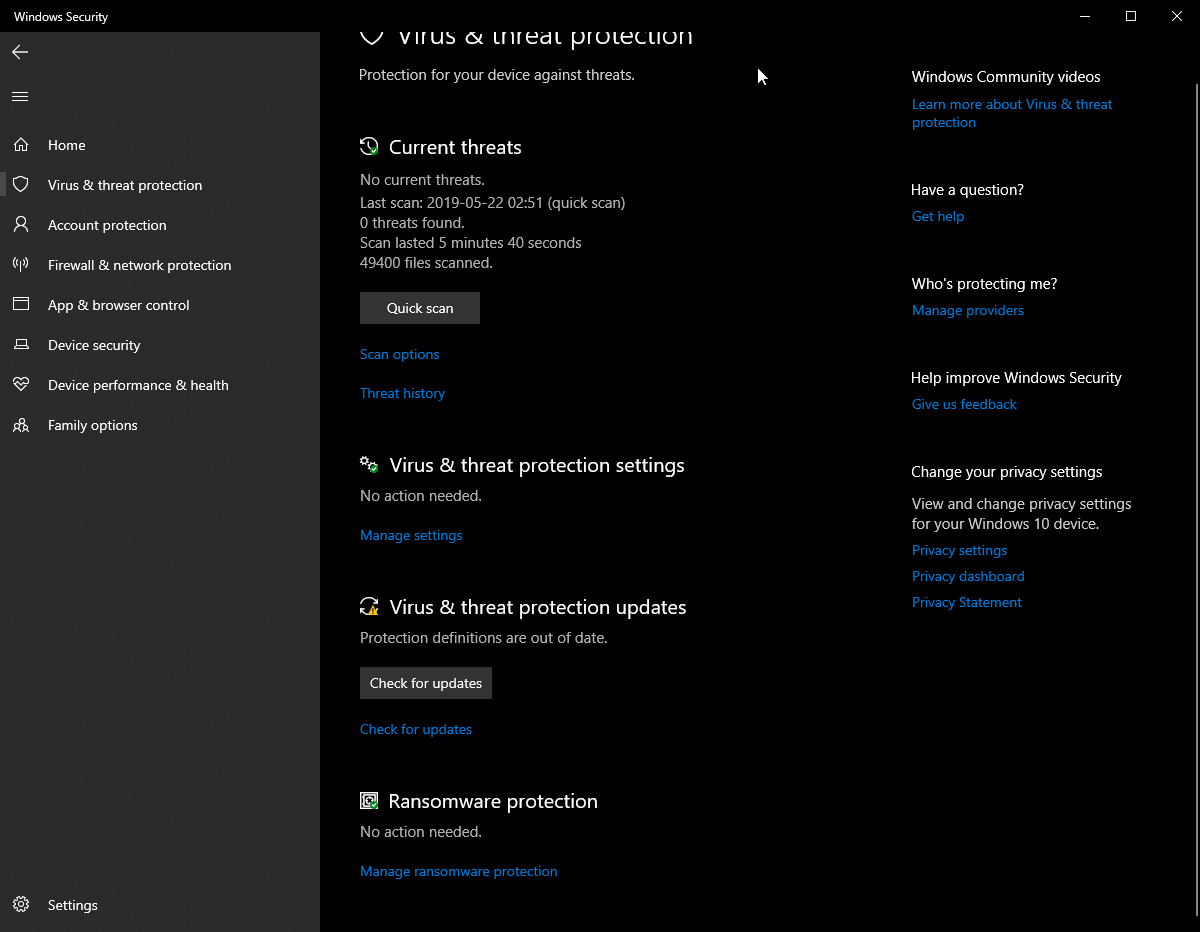This screenshot has height=932, width=1200.
Task: Open the hamburger navigation menu
Action: [20, 96]
